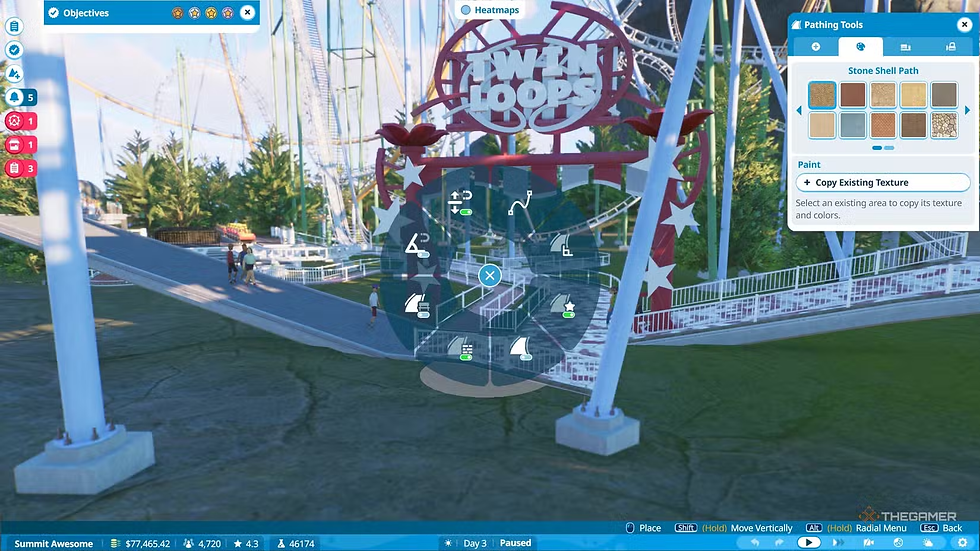
Task: Open the bell notifications showing 5
Action: tap(21, 97)
